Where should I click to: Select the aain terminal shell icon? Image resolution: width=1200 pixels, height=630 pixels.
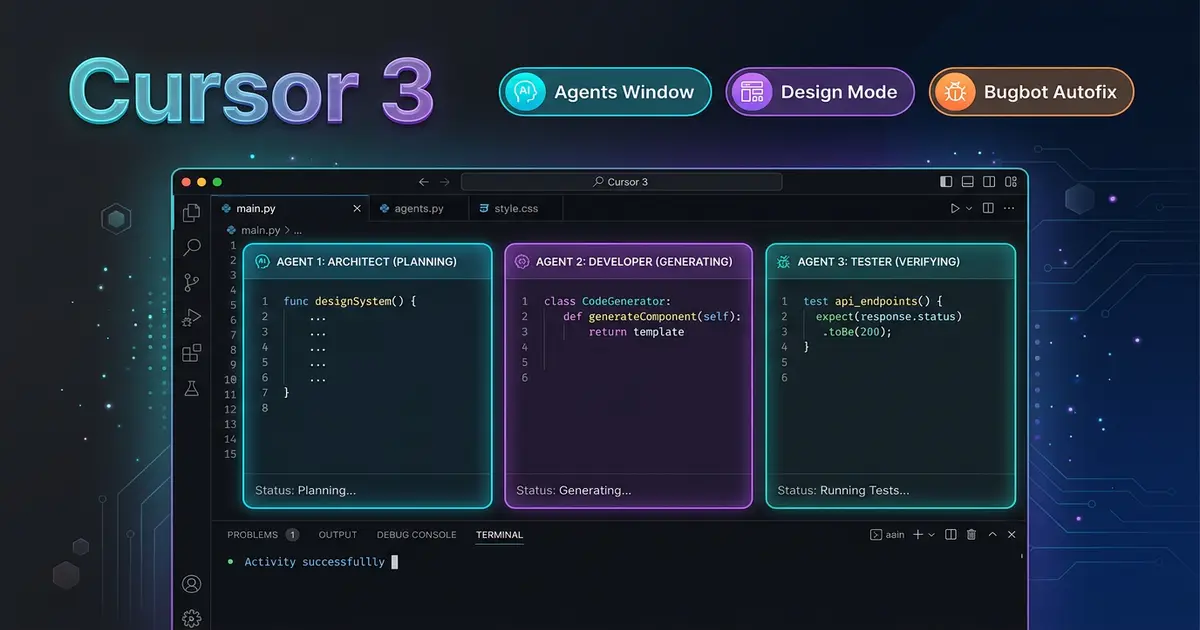pyautogui.click(x=876, y=535)
